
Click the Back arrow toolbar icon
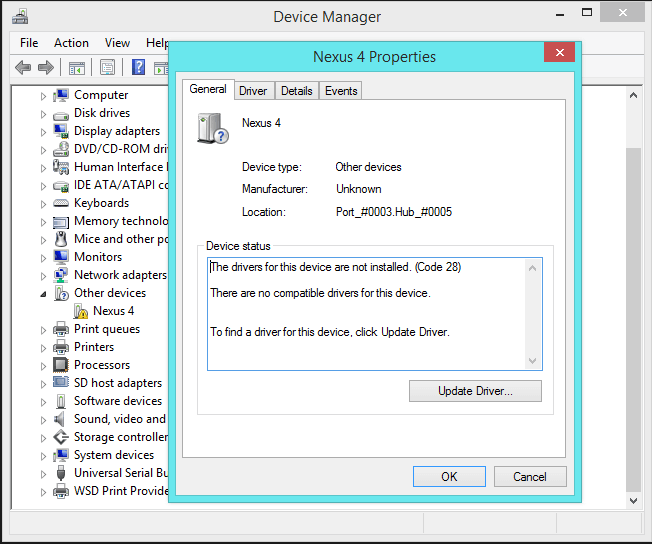pos(23,67)
